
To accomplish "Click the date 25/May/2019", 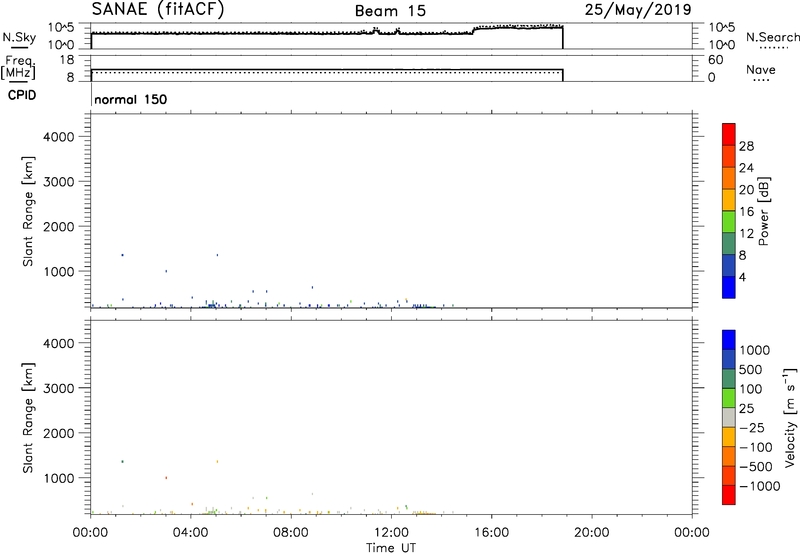I will click(x=638, y=10).
